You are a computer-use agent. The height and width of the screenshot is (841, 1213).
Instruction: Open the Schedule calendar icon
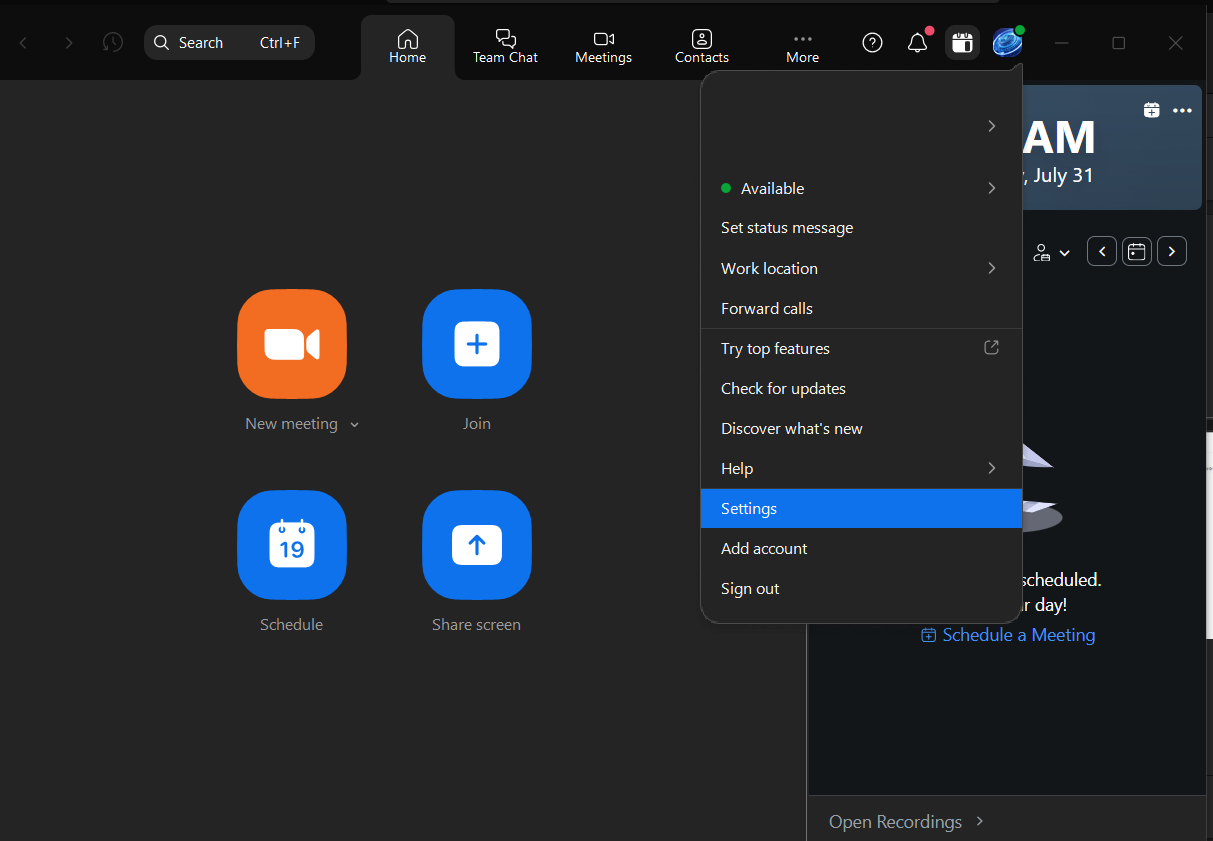[291, 545]
